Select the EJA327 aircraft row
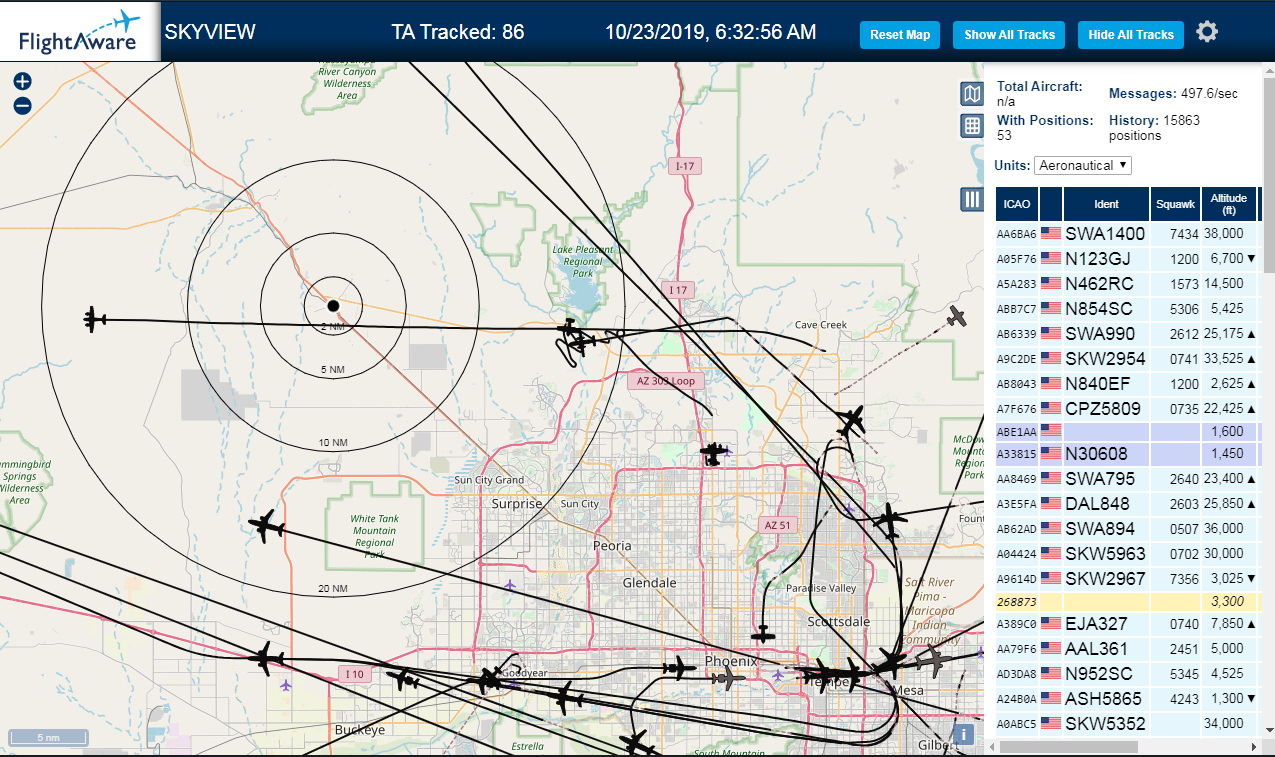Screen dimensions: 1275x757 coord(1127,624)
